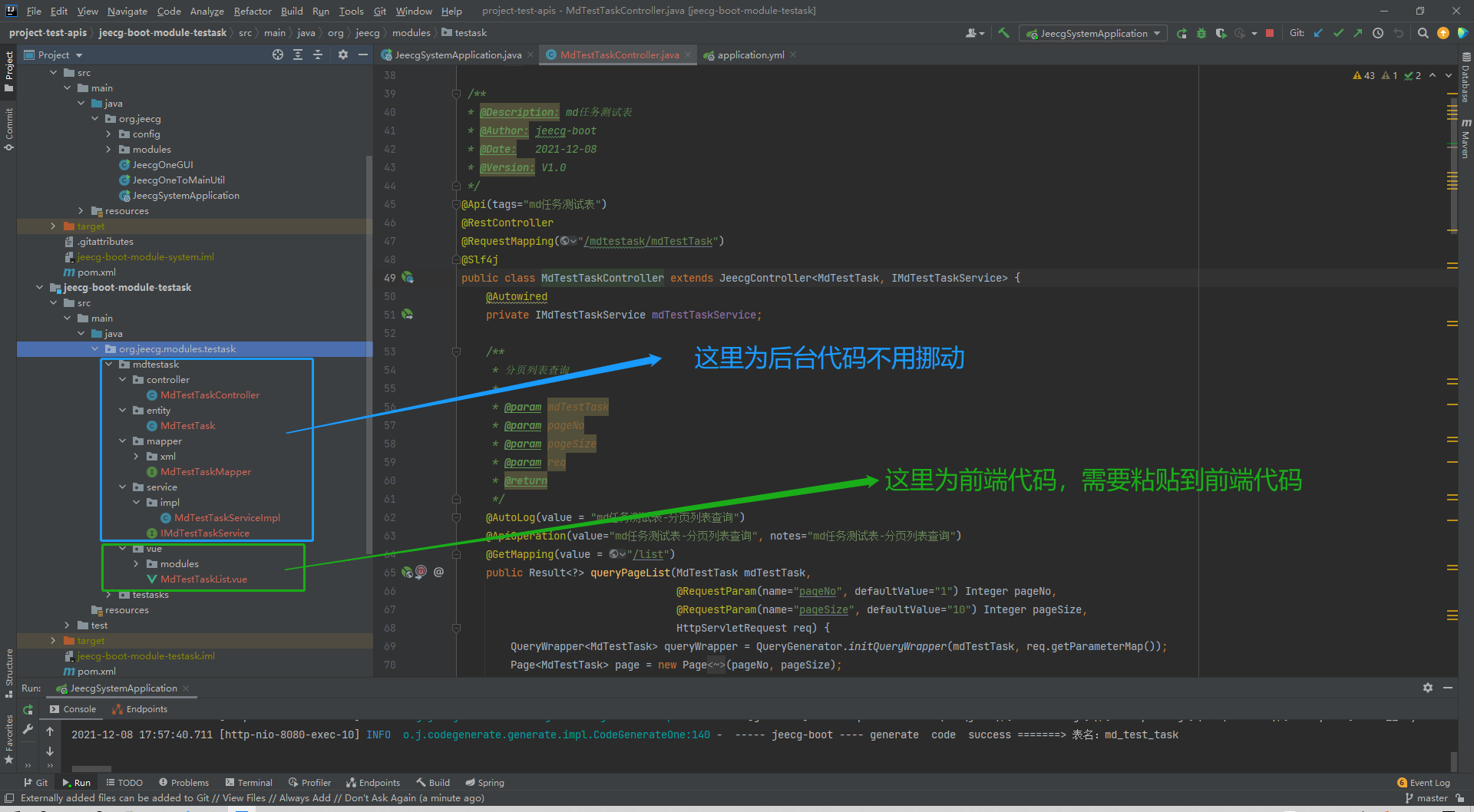Open the Spring tool window button
Image resolution: width=1474 pixels, height=812 pixels.
[x=484, y=783]
